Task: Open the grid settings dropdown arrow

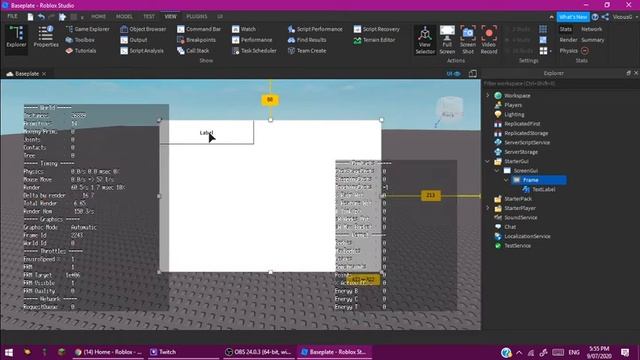Action: [551, 51]
